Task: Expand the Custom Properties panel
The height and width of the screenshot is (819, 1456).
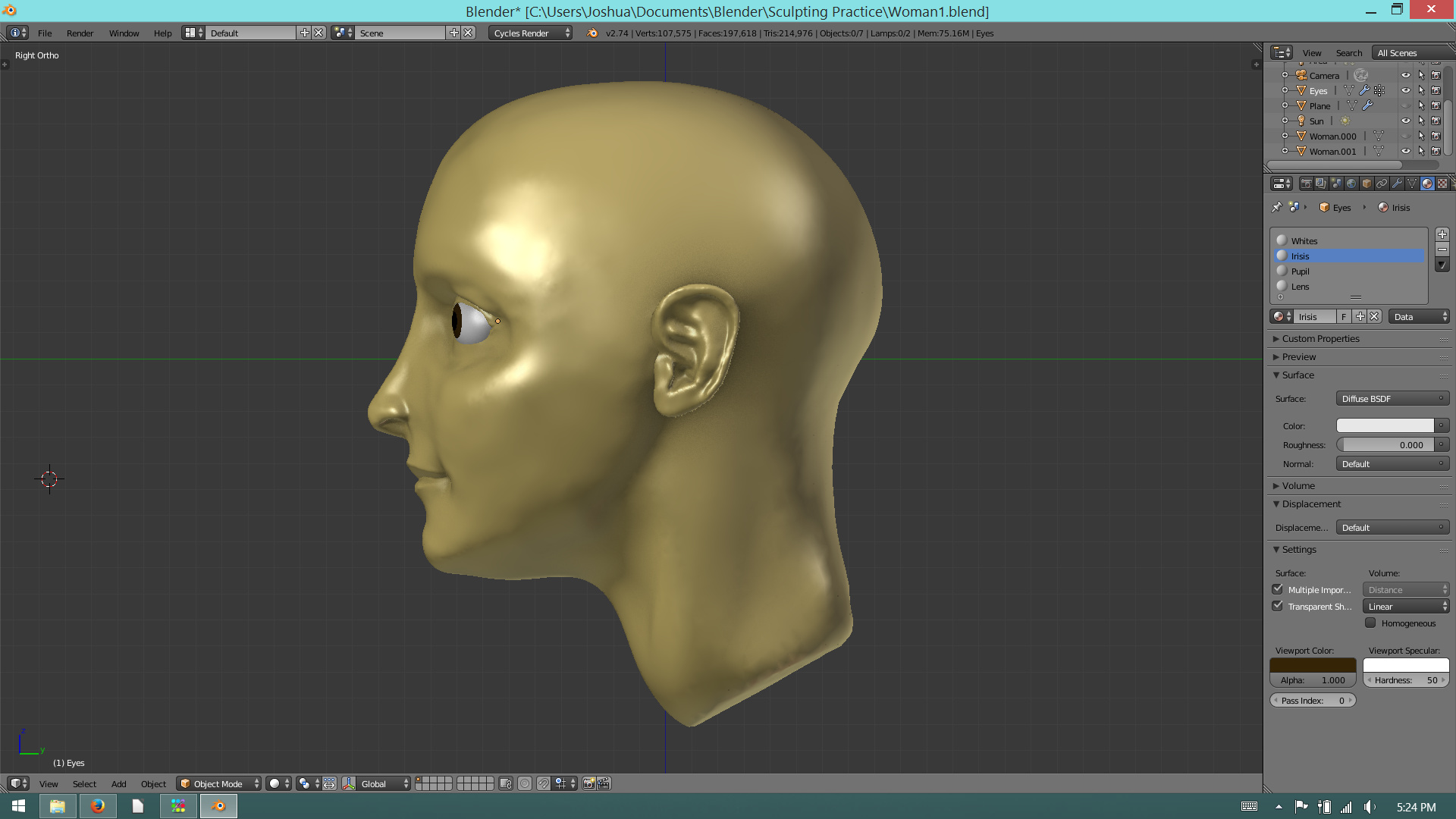Action: pyautogui.click(x=1320, y=338)
